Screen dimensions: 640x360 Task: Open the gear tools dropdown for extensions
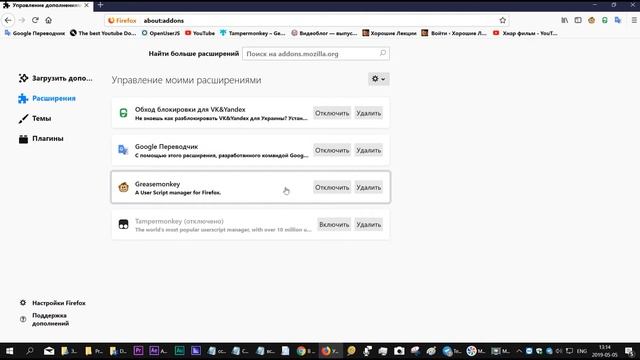[378, 79]
